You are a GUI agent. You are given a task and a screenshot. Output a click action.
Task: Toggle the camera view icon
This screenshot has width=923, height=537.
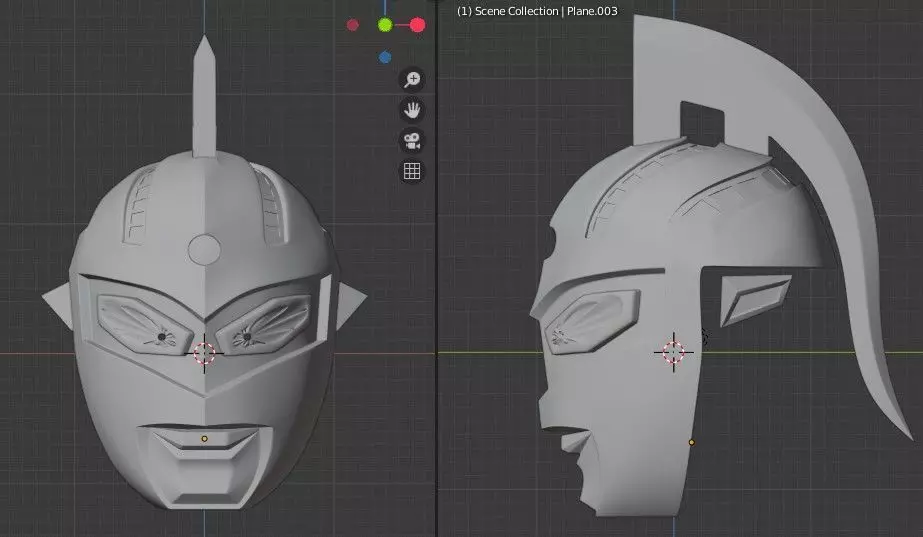tap(412, 141)
